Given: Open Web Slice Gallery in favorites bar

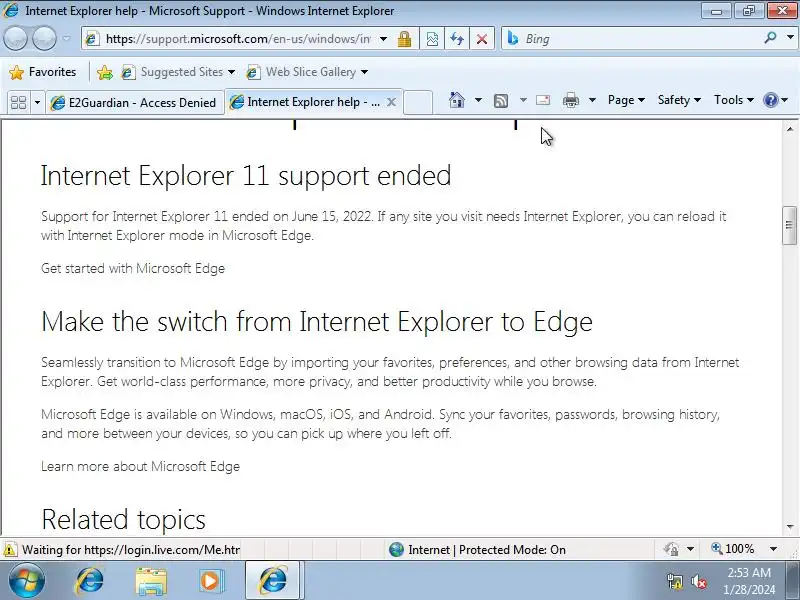Looking at the screenshot, I should (307, 72).
